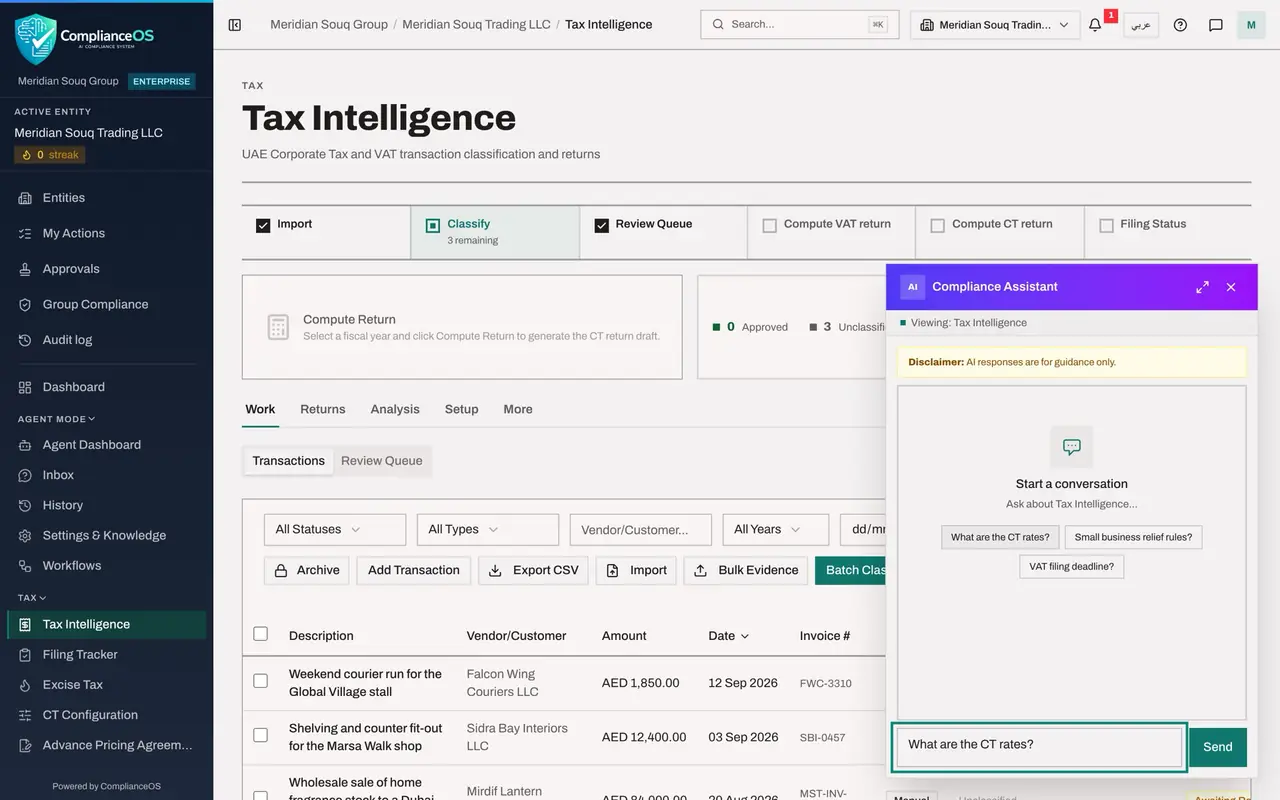Collapse the sidebar panel icon
Viewport: 1280px width, 800px height.
[x=235, y=25]
